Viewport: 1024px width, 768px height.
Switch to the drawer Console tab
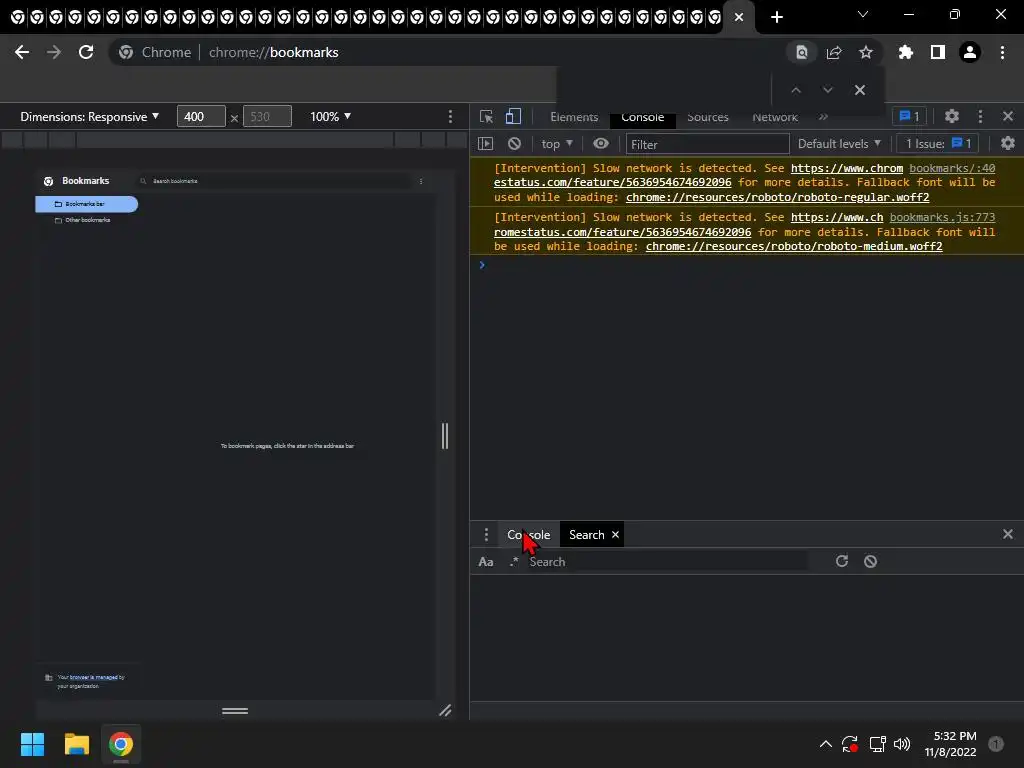[528, 535]
